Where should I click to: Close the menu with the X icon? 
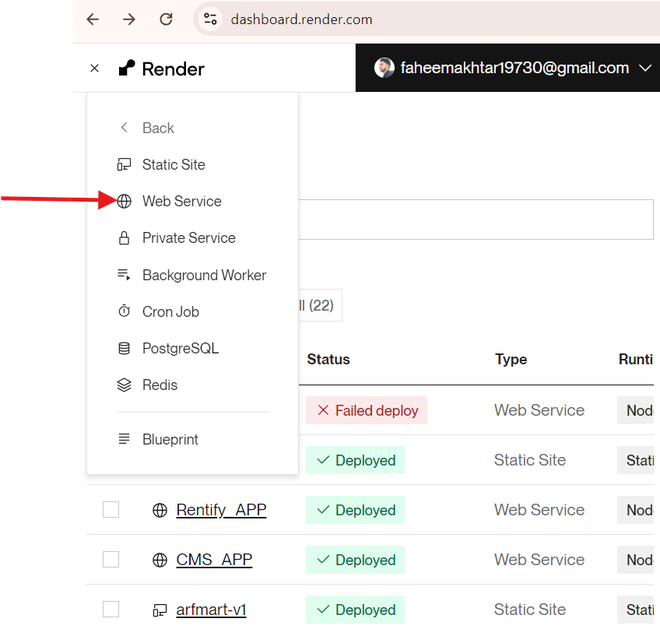(x=95, y=68)
